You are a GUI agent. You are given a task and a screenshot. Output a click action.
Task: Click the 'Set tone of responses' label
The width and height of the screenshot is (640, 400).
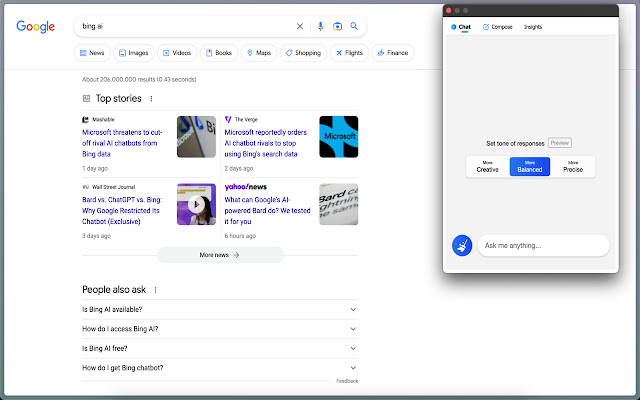click(x=515, y=144)
